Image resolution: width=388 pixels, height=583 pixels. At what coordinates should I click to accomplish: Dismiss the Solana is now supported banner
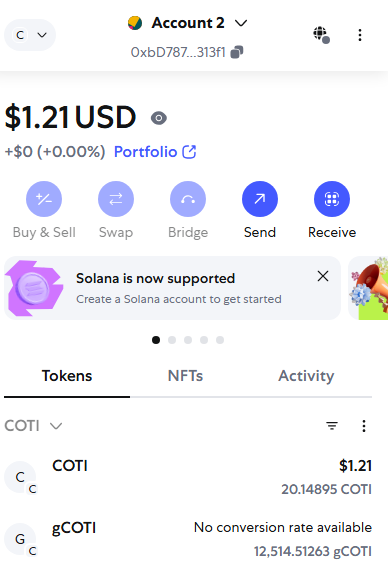click(x=323, y=276)
